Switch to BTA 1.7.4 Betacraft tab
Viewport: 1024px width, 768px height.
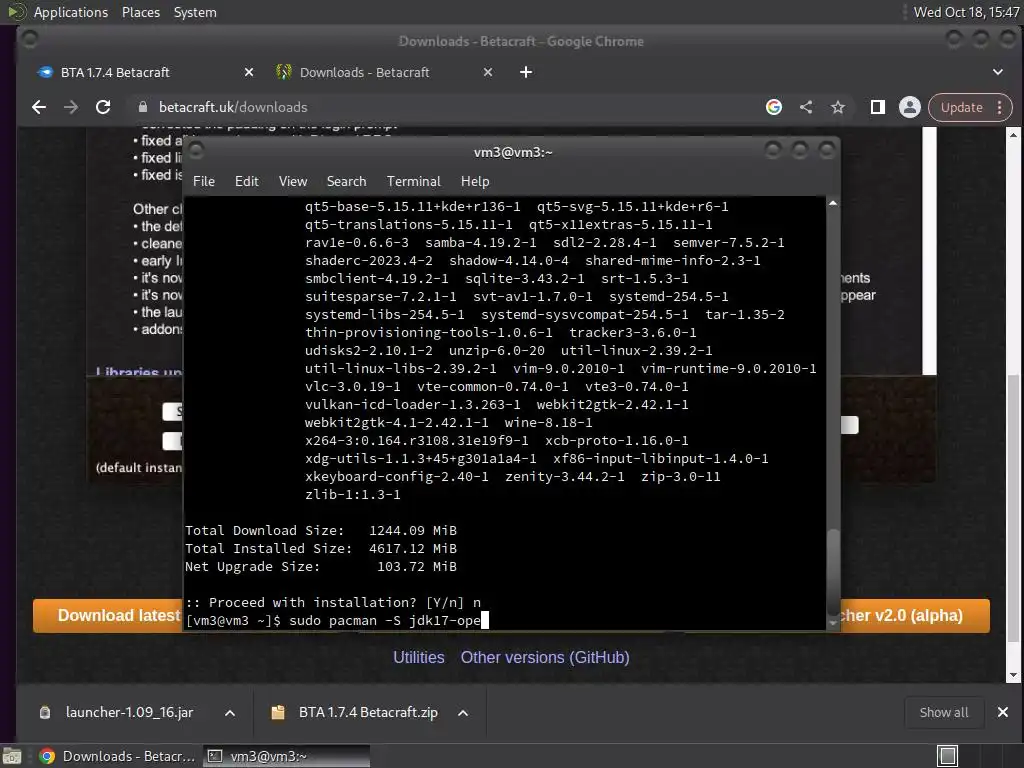[145, 72]
